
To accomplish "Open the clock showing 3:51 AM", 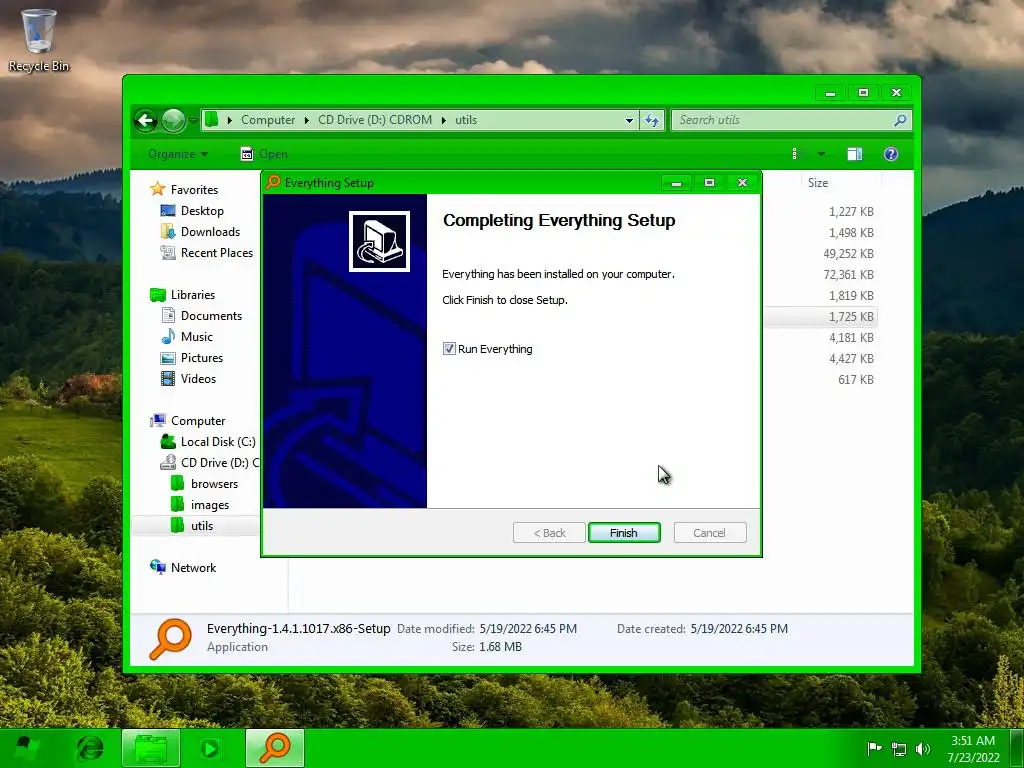I will [x=973, y=749].
